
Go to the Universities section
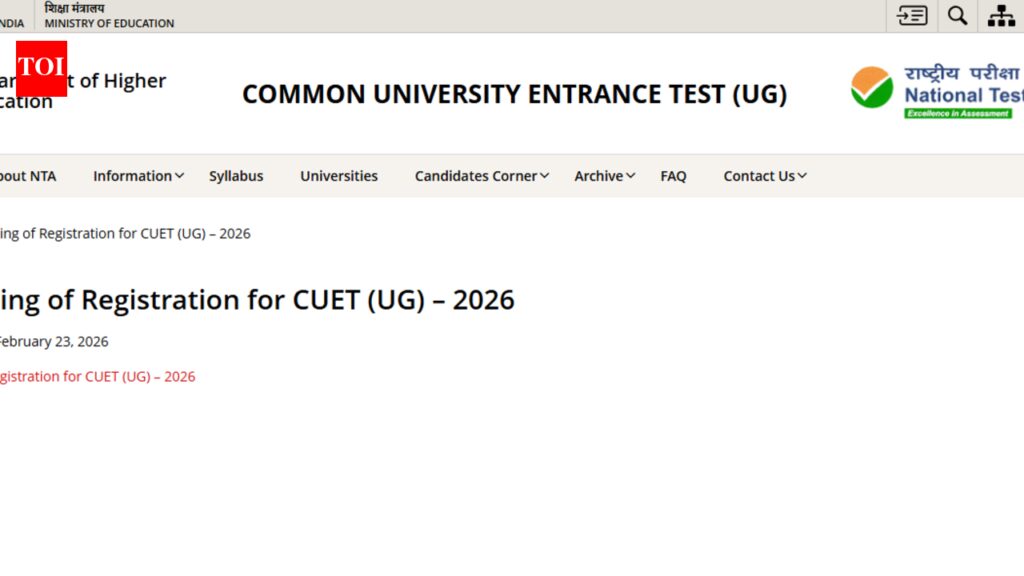339,175
